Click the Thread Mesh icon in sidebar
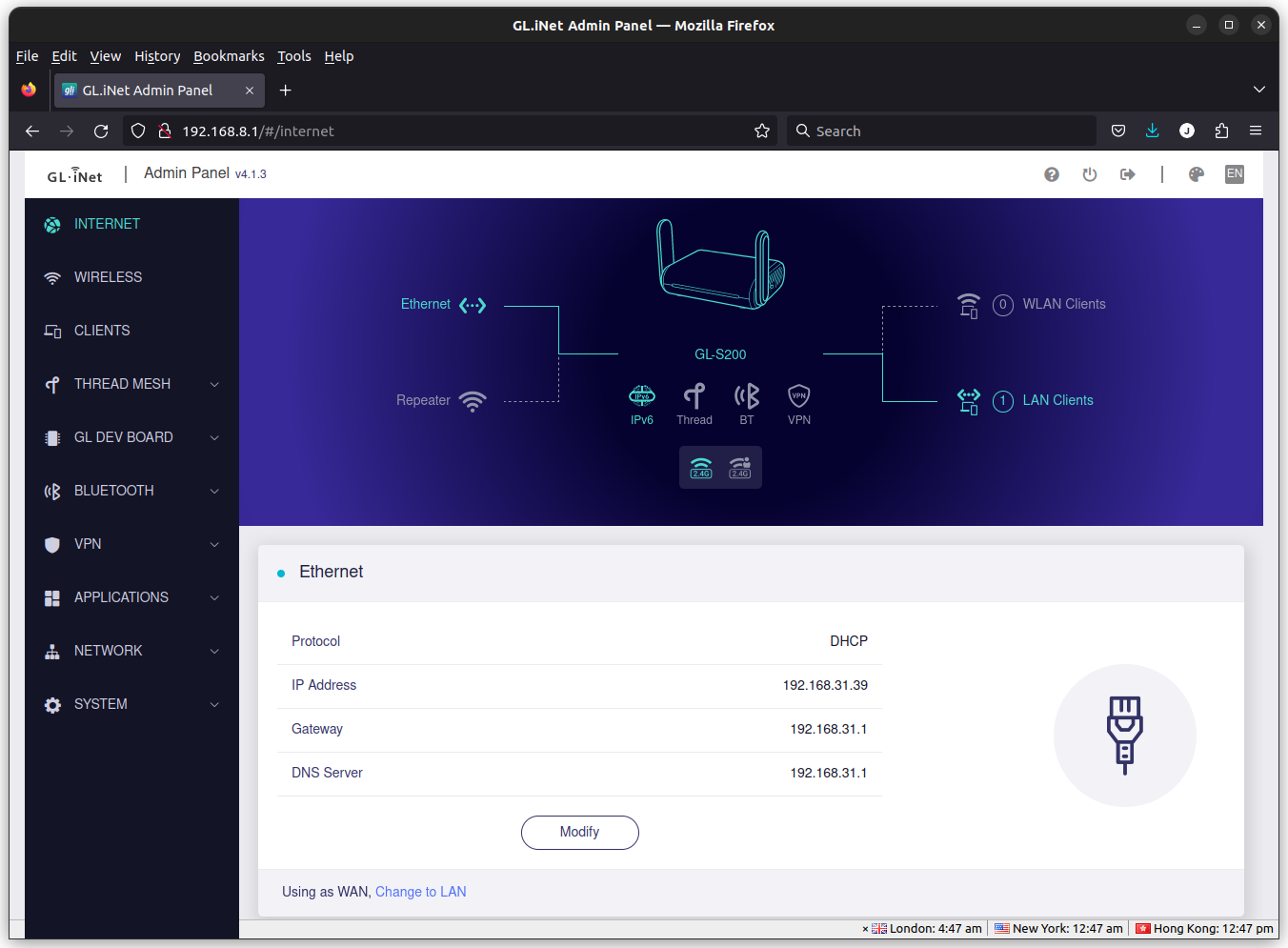The width and height of the screenshot is (1288, 948). [52, 385]
